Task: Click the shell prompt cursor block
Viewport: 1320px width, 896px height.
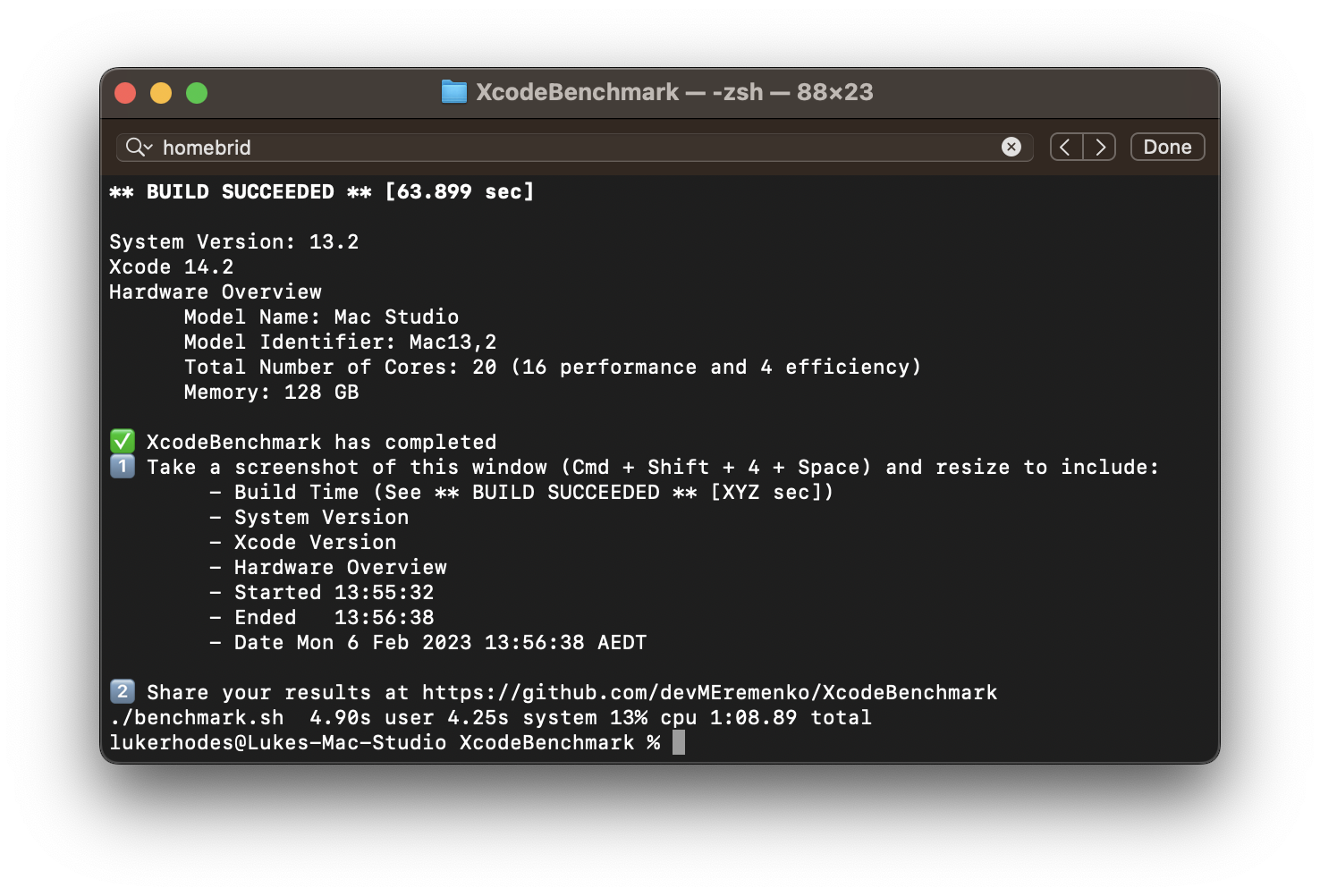Action: pos(679,742)
